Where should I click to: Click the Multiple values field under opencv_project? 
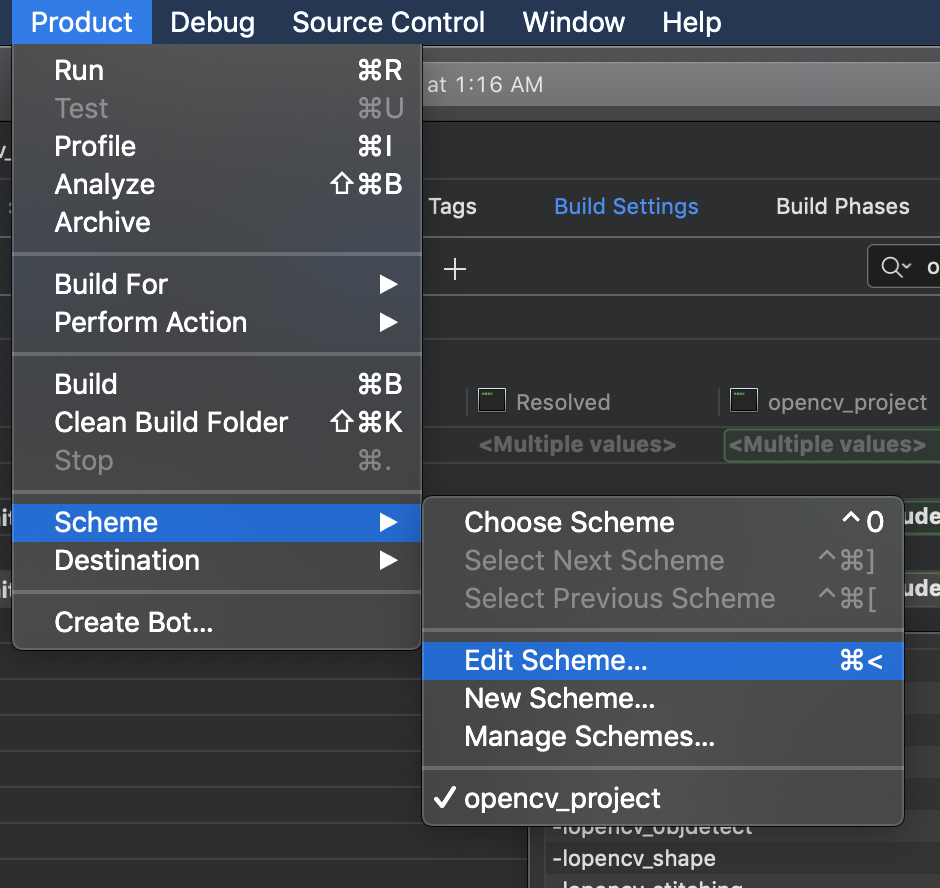[827, 444]
